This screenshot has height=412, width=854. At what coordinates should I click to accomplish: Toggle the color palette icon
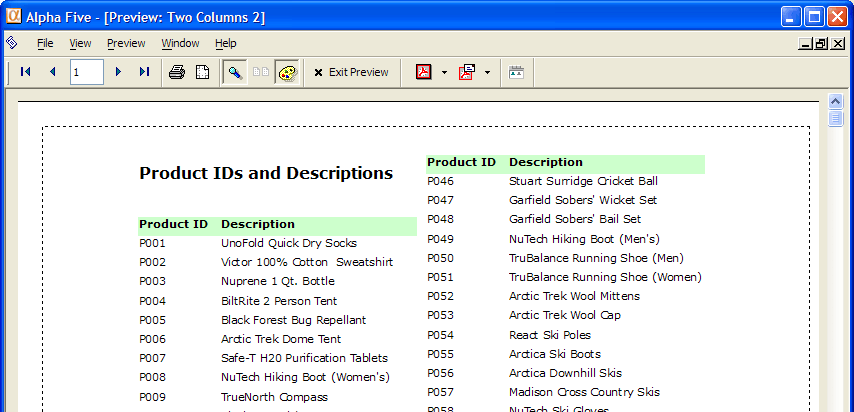point(288,72)
